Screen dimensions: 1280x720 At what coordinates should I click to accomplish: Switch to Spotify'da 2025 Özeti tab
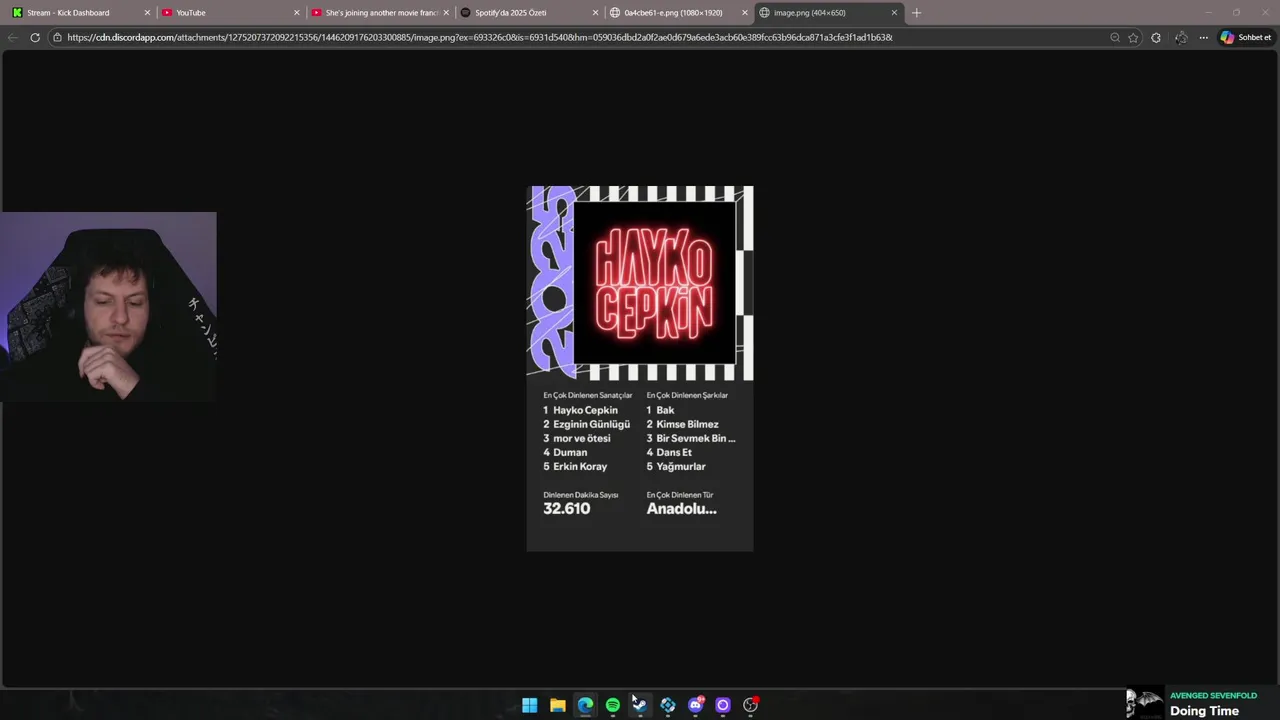tap(530, 13)
